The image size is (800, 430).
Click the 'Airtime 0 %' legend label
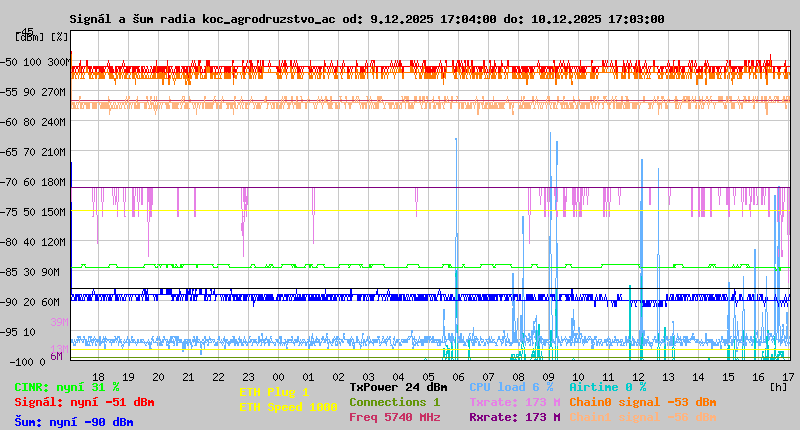[608, 388]
